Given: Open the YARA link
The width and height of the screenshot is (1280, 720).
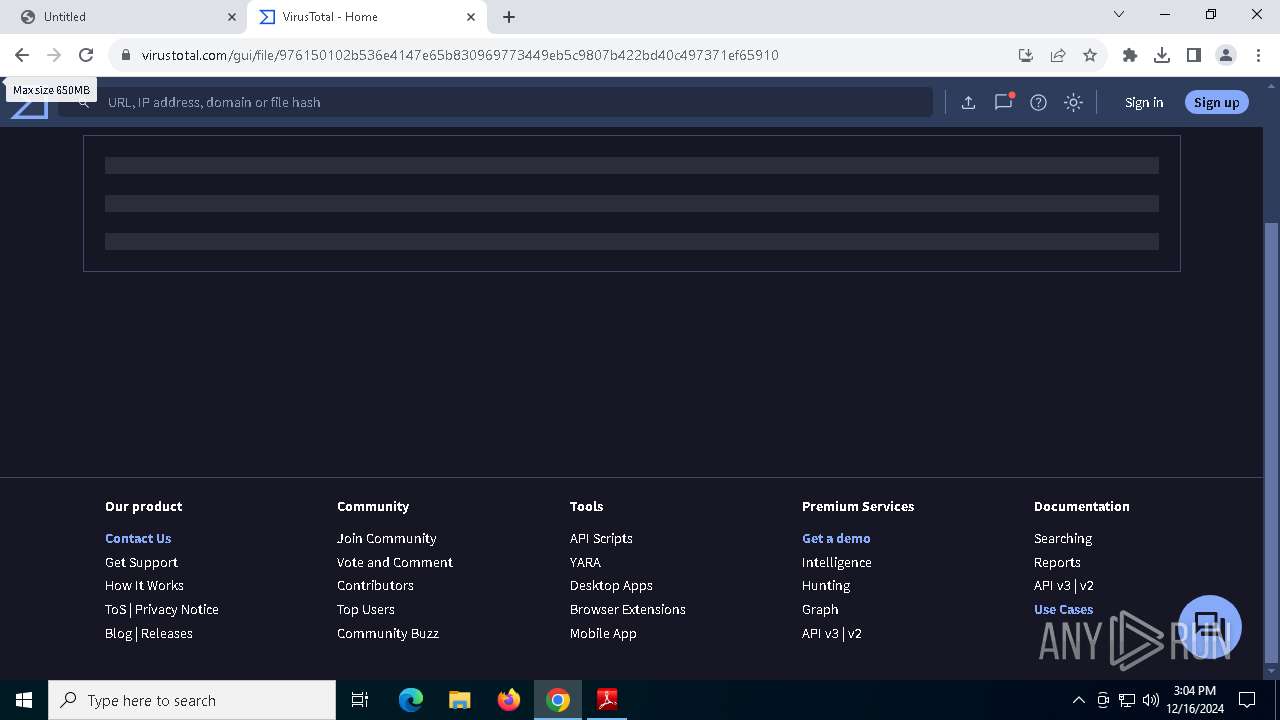Looking at the screenshot, I should coord(585,562).
